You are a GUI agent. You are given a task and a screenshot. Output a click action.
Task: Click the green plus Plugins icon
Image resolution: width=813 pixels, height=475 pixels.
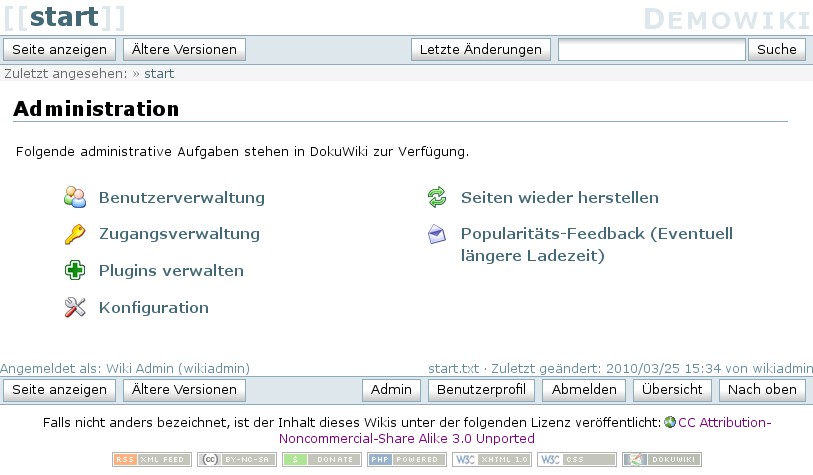point(75,270)
